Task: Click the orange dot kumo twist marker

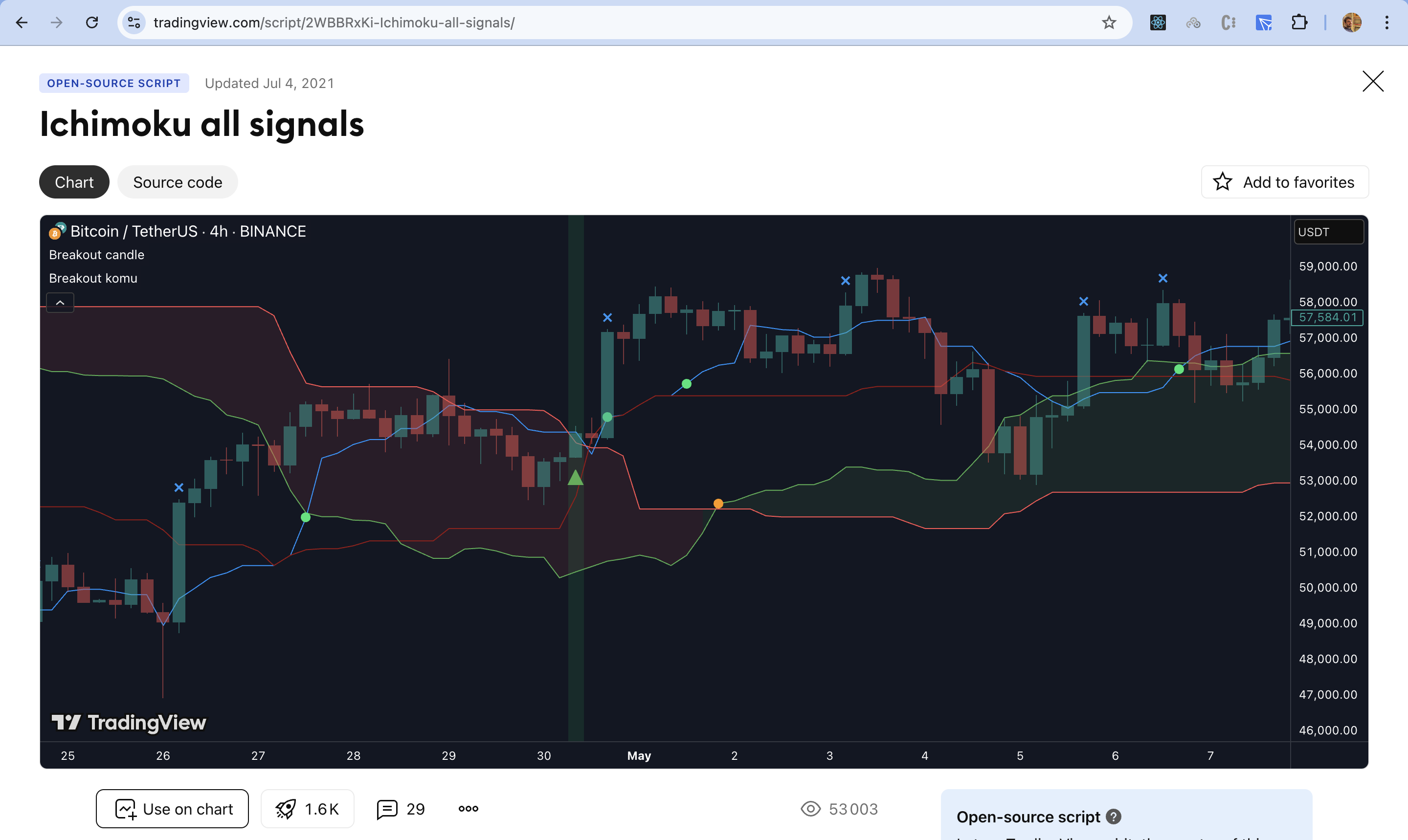Action: (718, 504)
